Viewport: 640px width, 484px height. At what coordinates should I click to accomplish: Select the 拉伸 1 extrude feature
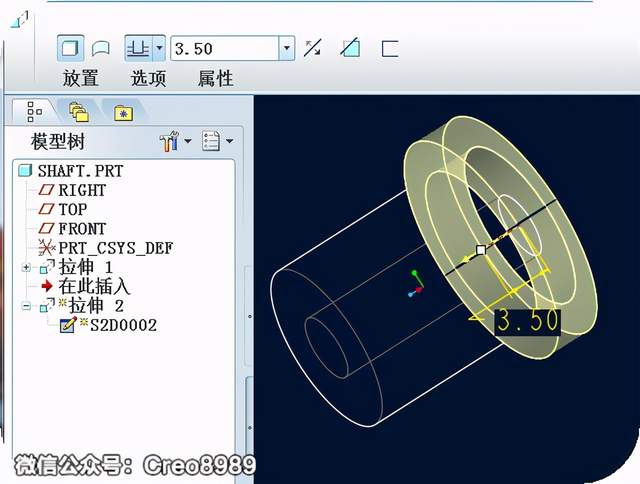coord(86,267)
